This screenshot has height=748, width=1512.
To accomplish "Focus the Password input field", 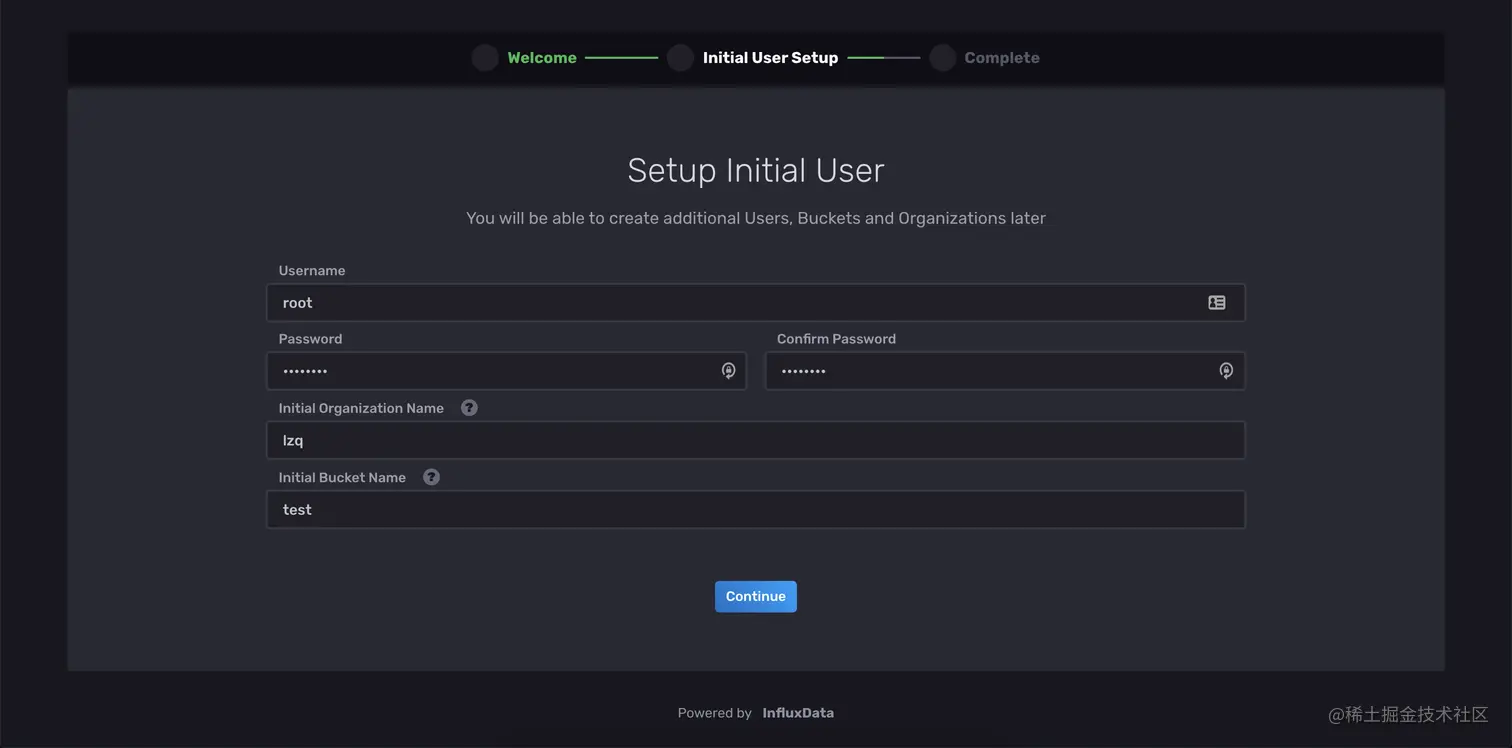I will point(506,371).
